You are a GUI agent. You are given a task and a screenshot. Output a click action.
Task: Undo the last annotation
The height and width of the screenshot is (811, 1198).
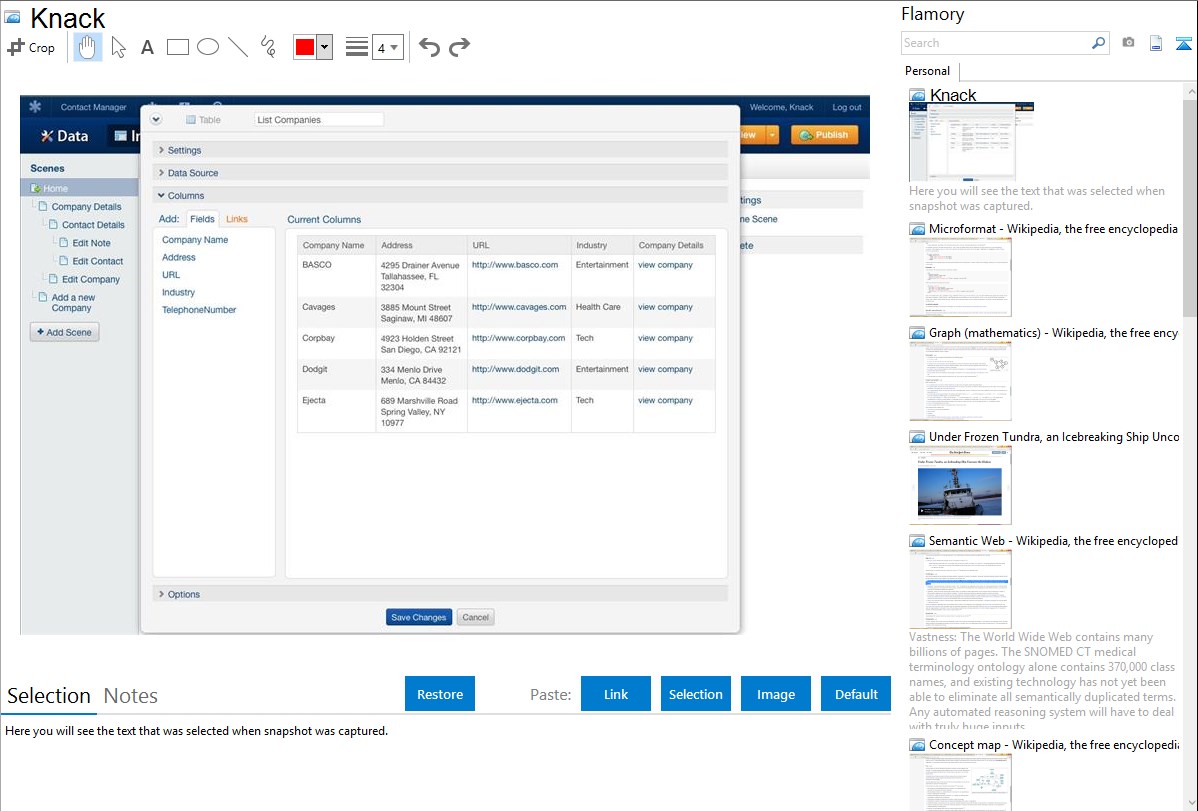429,47
